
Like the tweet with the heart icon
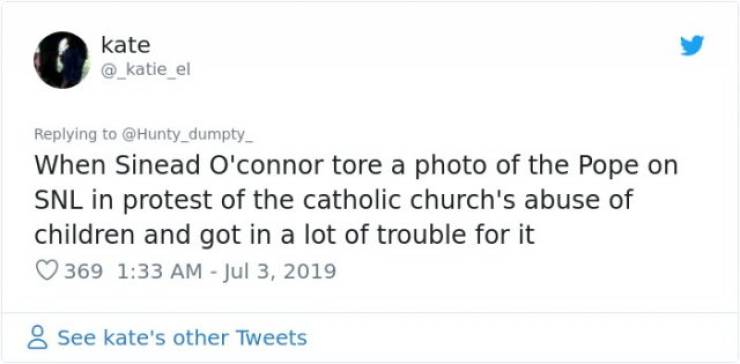pos(47,271)
